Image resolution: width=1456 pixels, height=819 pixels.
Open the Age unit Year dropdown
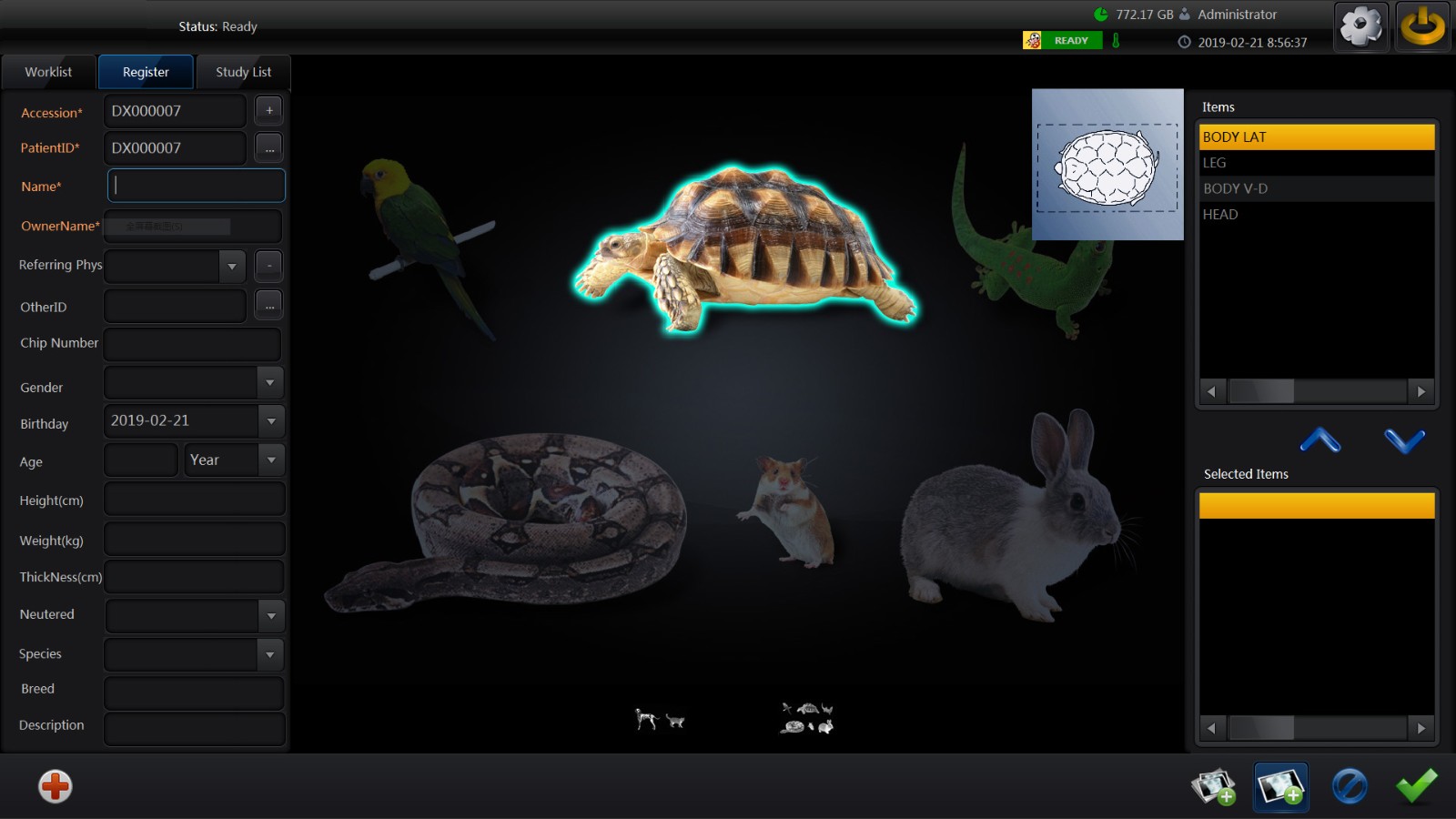[270, 460]
